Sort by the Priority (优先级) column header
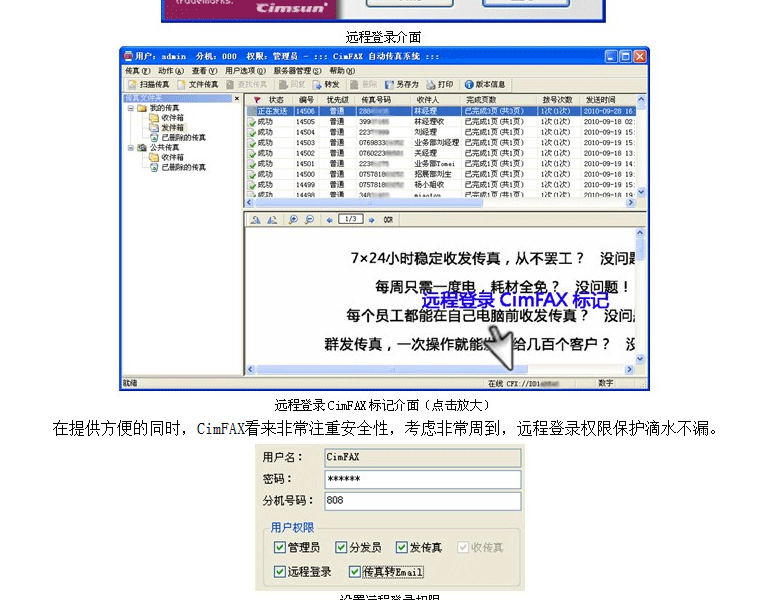Screen dimensions: 760x600 coord(337,100)
